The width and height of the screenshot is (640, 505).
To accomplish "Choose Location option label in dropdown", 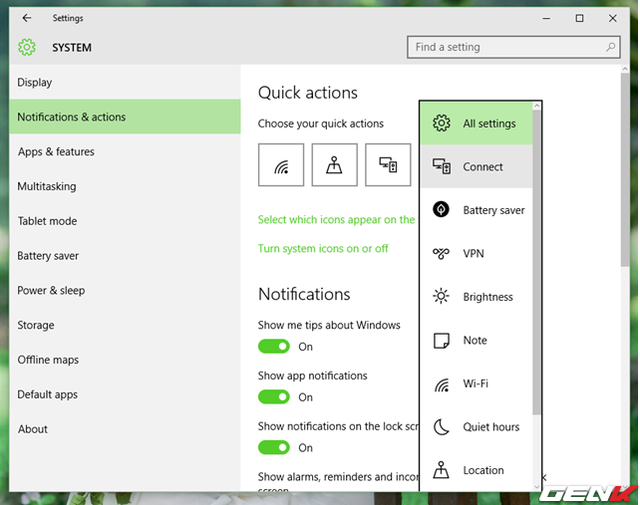I will pyautogui.click(x=484, y=470).
